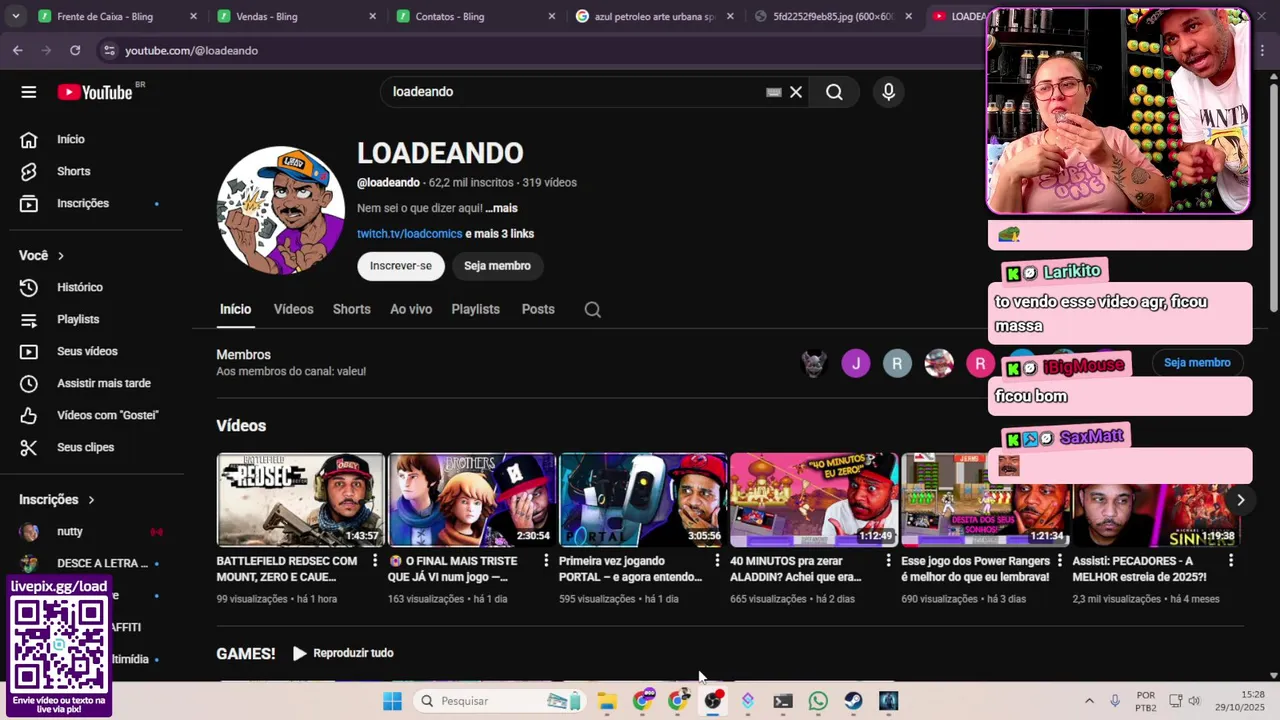
Task: Open options for ALADDIN video
Action: click(888, 561)
